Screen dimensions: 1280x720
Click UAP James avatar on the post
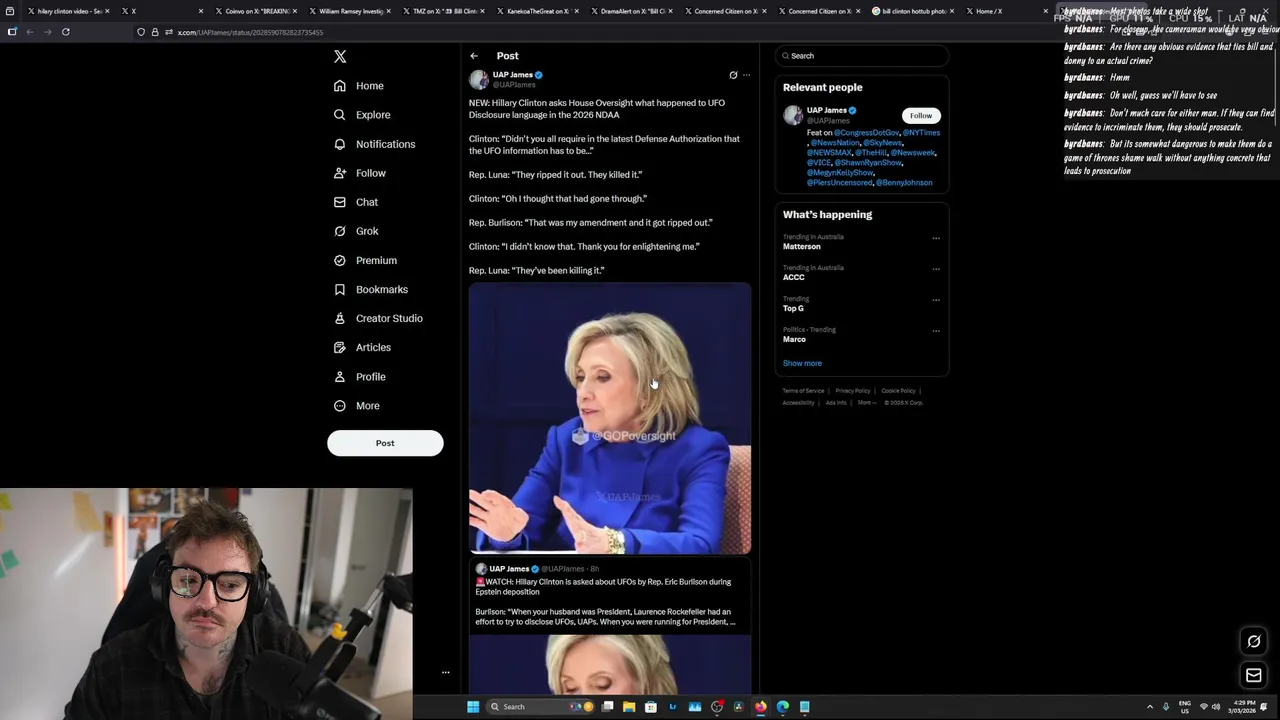click(479, 79)
